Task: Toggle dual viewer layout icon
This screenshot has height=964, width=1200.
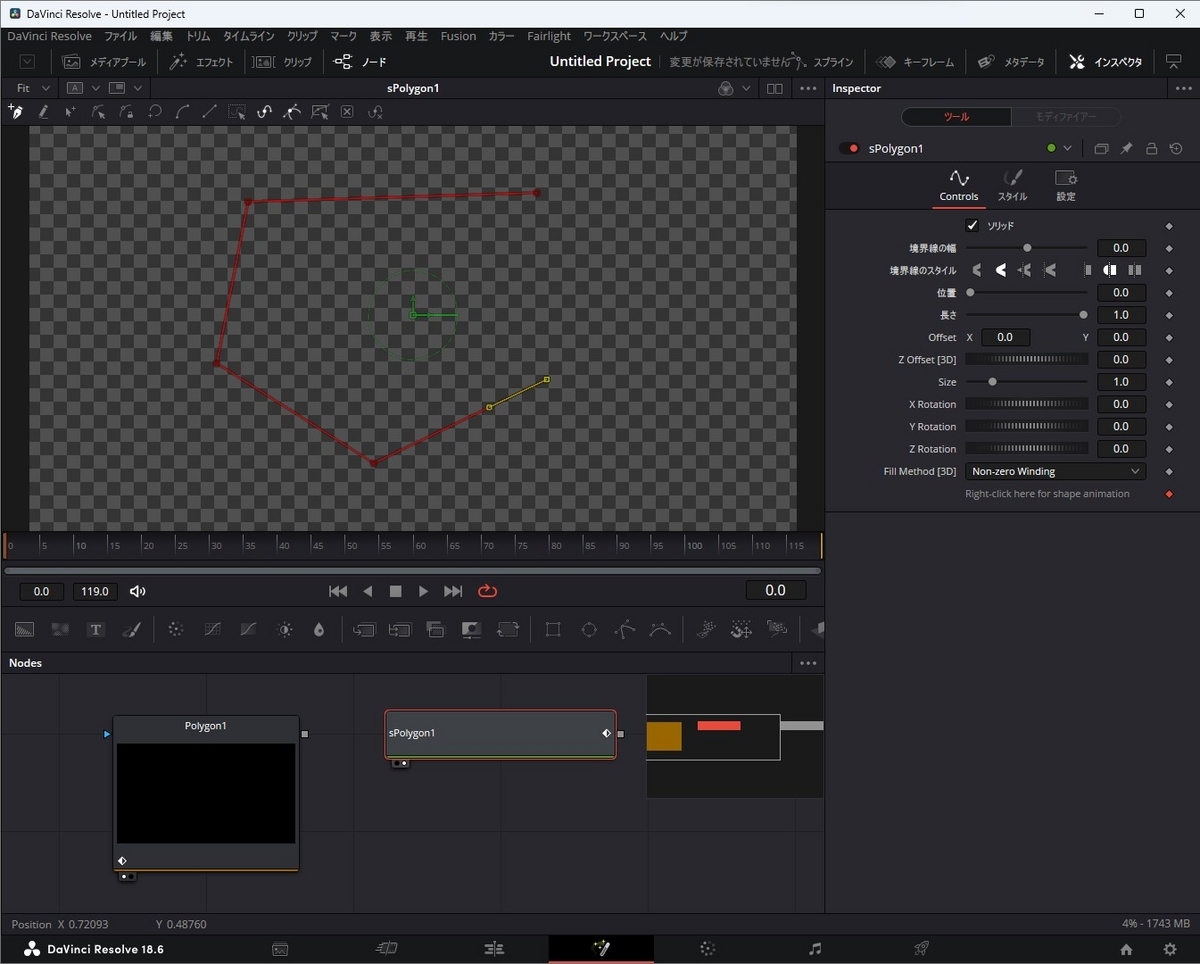Action: point(775,88)
